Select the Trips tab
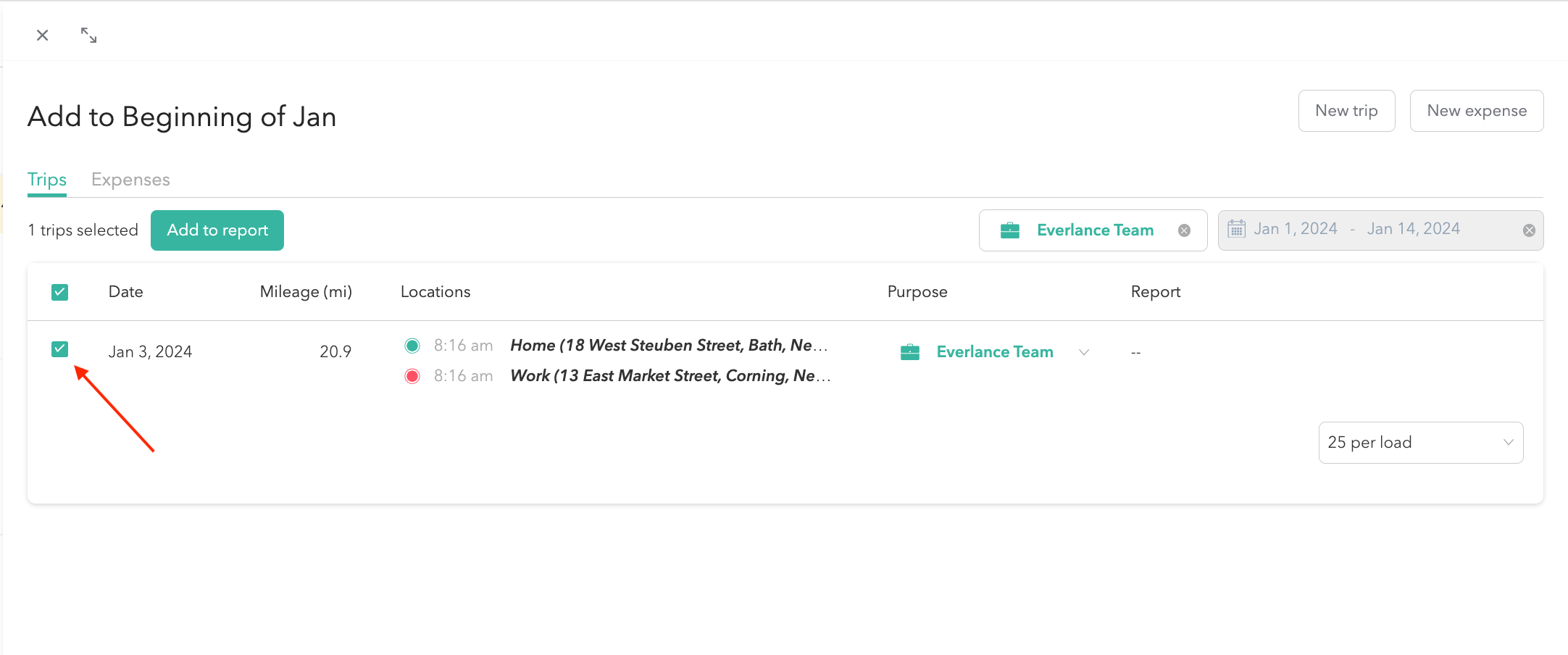Screen dimensions: 1568x655 47,180
